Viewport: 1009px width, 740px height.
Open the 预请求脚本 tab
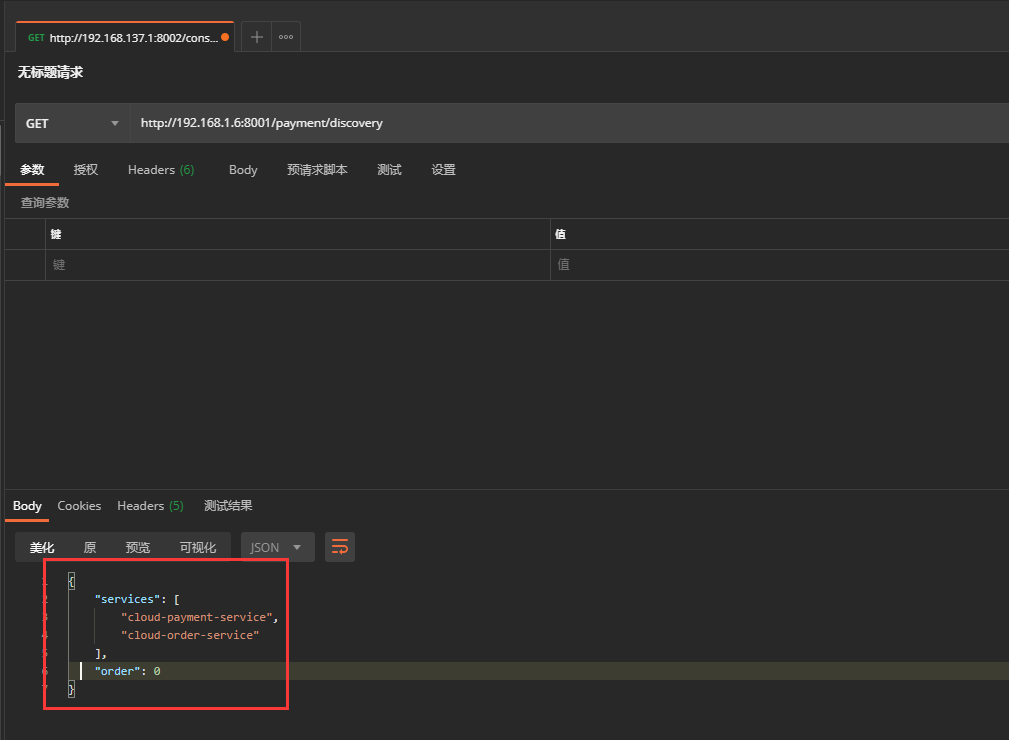317,170
